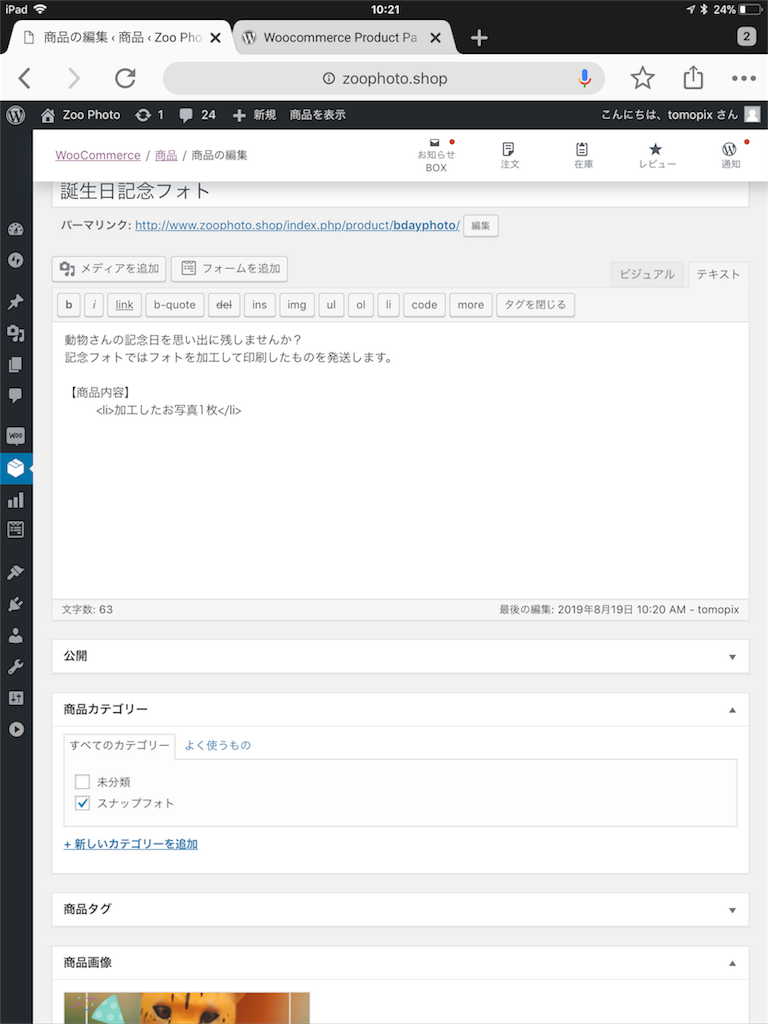Viewport: 768px width, 1024px height.
Task: Open Analytics bar chart sidebar icon
Action: 16,500
